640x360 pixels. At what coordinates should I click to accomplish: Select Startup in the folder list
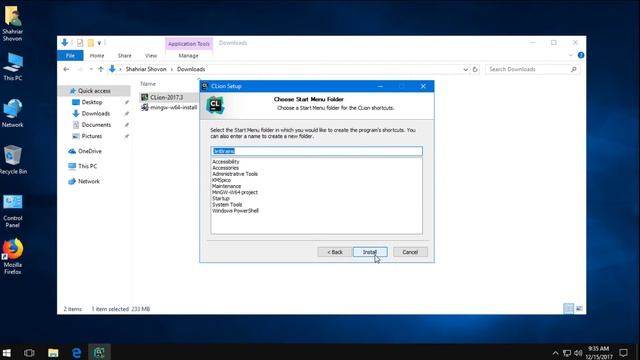click(x=221, y=198)
